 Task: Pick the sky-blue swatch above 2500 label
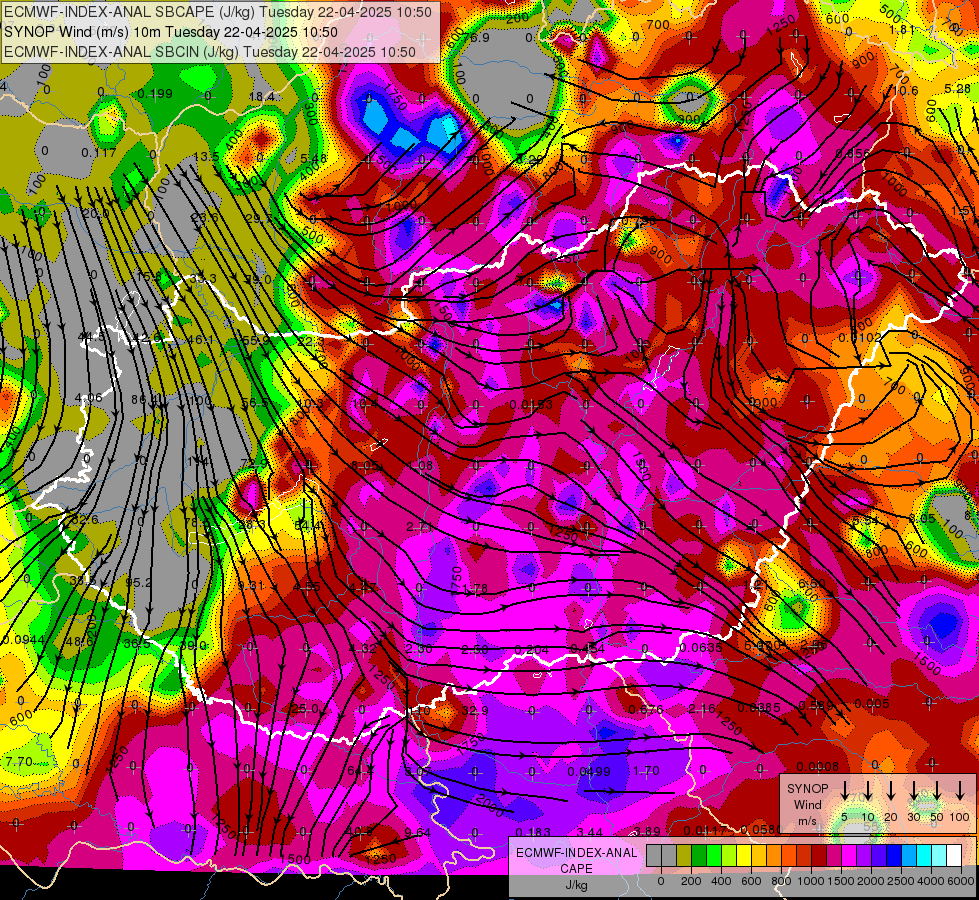point(909,856)
